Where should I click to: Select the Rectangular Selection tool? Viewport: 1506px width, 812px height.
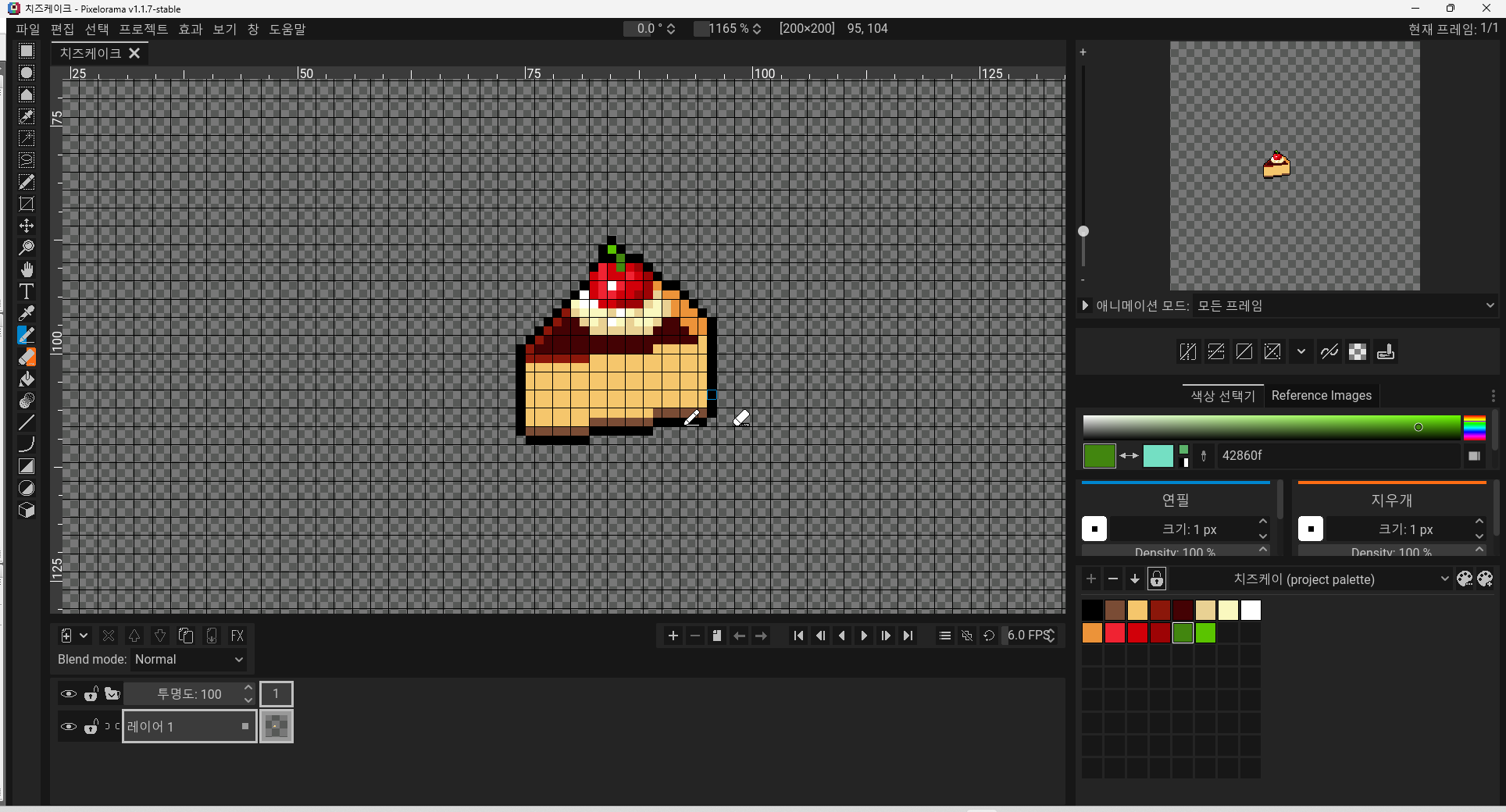coord(27,52)
